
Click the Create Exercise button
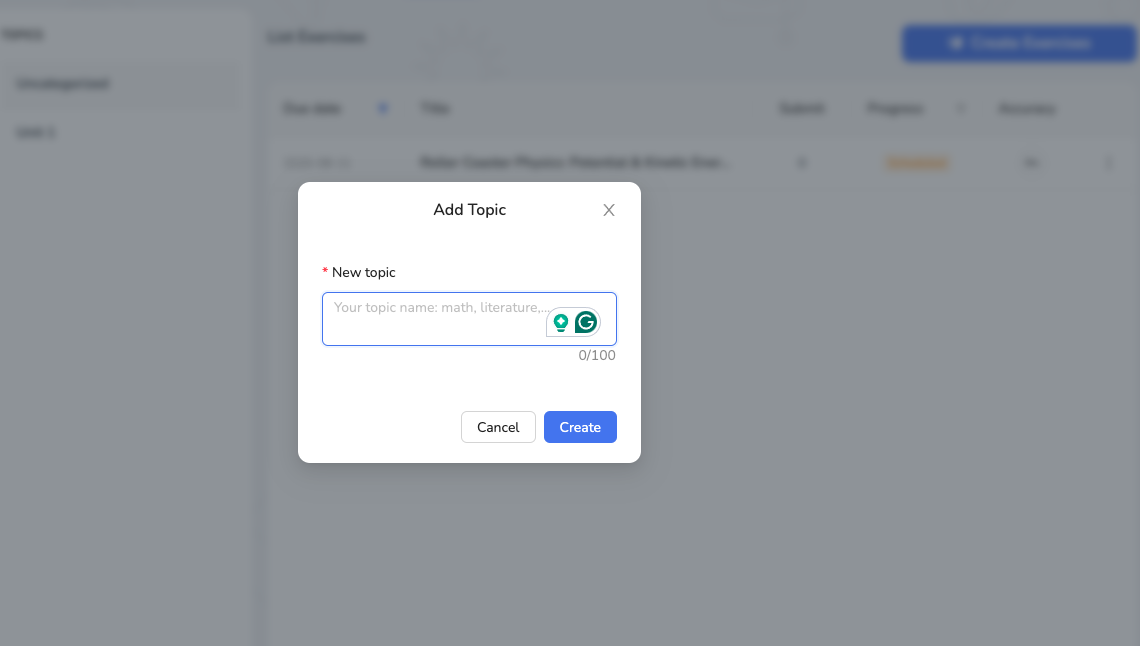[1018, 43]
